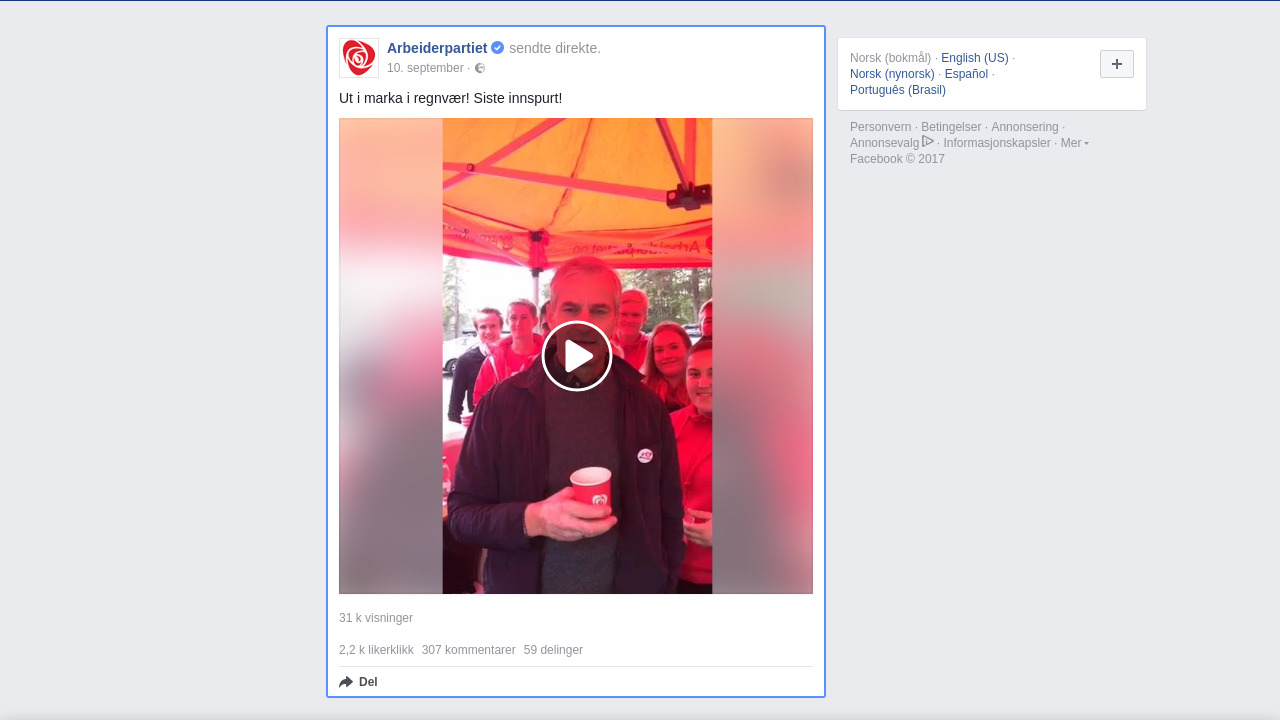This screenshot has height=720, width=1280.
Task: Open the Informasjonskapsler footer link
Action: pyautogui.click(x=997, y=143)
